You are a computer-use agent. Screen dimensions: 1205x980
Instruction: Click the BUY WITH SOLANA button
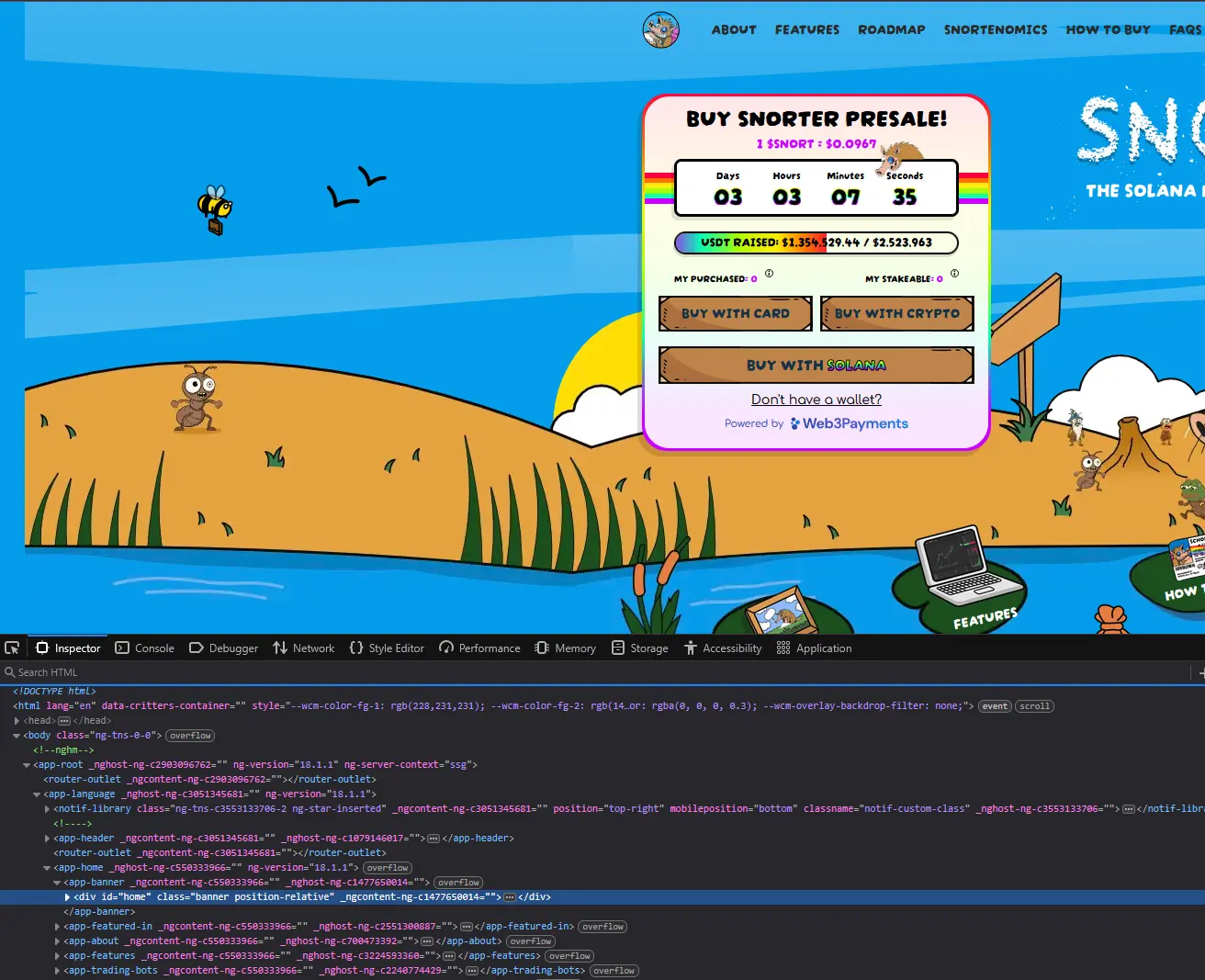tap(816, 365)
